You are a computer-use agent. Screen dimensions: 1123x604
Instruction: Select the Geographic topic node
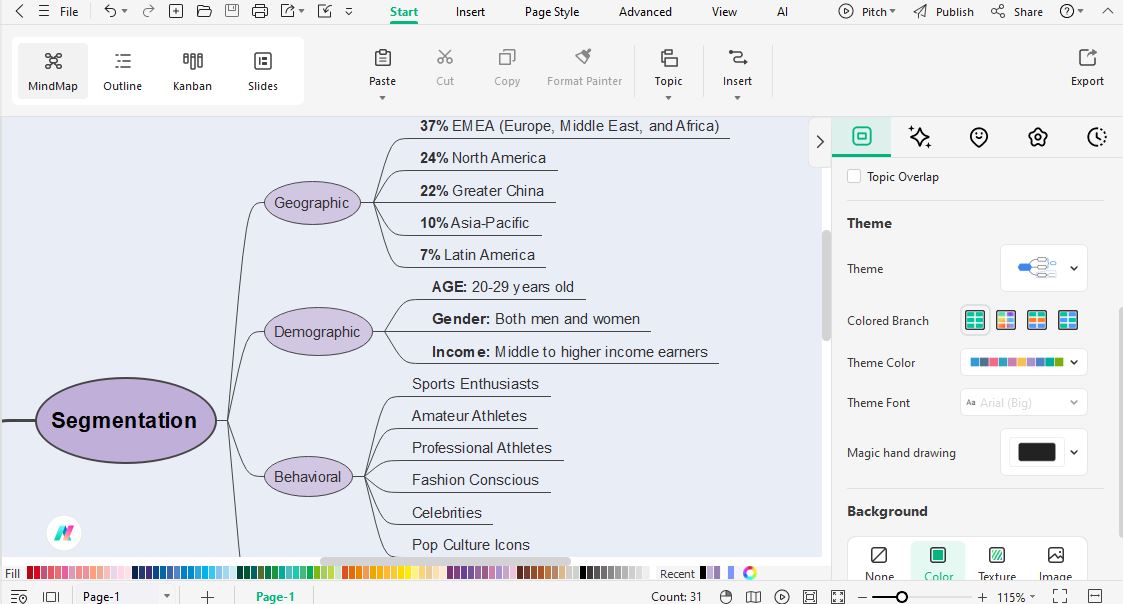pyautogui.click(x=312, y=203)
